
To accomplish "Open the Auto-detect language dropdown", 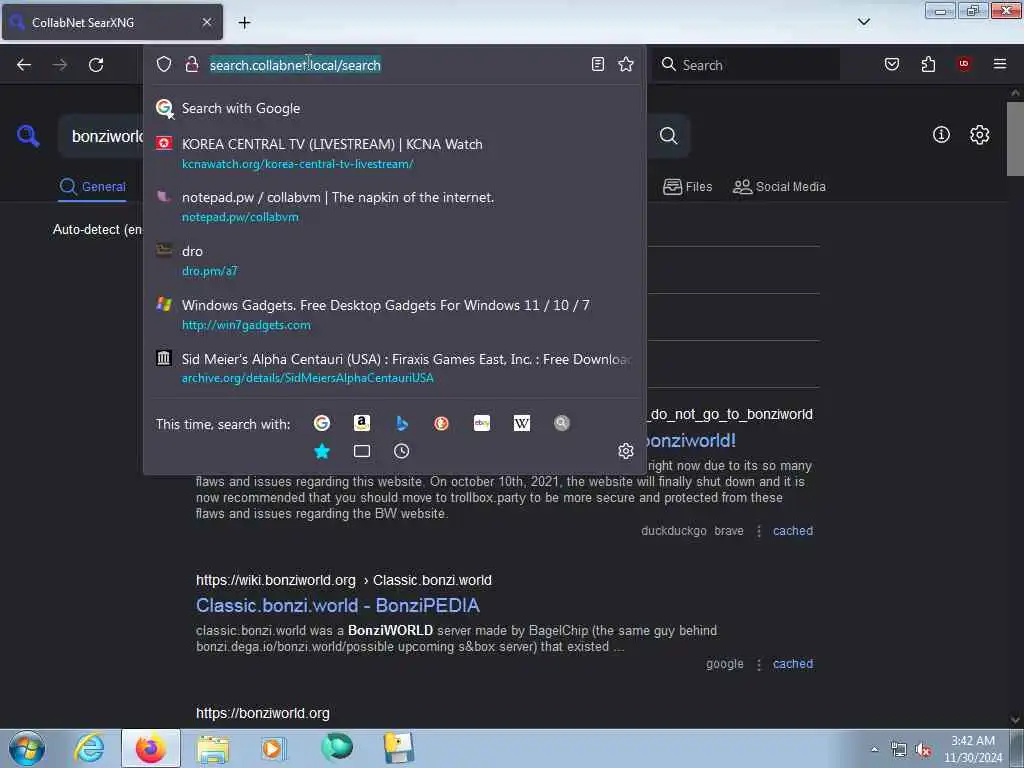I will [x=98, y=230].
